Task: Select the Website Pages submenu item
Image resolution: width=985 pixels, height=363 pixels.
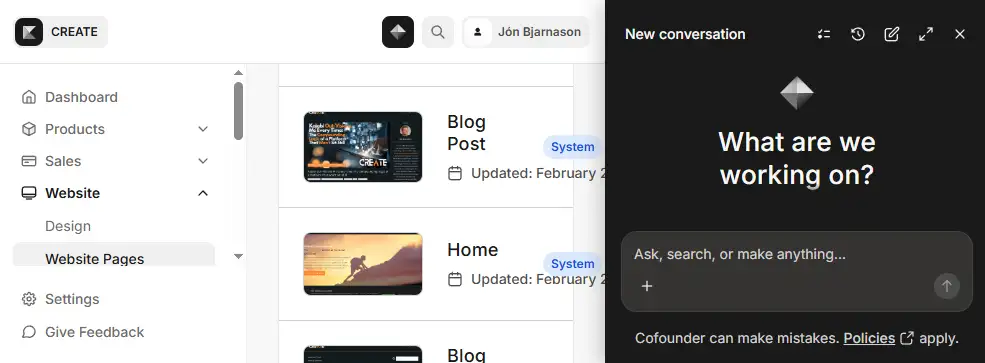Action: point(114,255)
